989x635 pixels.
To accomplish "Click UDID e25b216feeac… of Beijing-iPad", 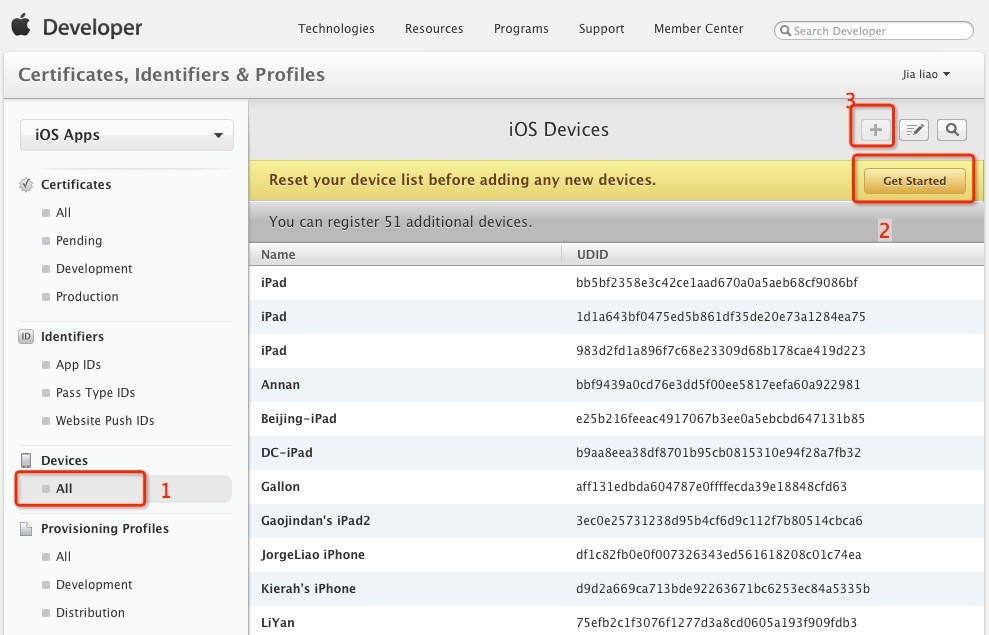I will pyautogui.click(x=720, y=419).
